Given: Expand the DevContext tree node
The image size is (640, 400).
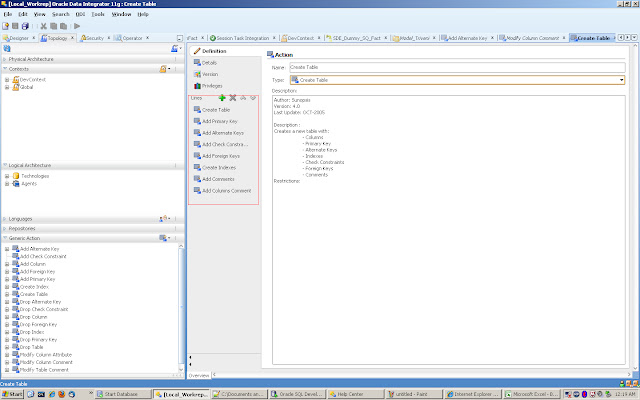Looking at the screenshot, I should 7,80.
